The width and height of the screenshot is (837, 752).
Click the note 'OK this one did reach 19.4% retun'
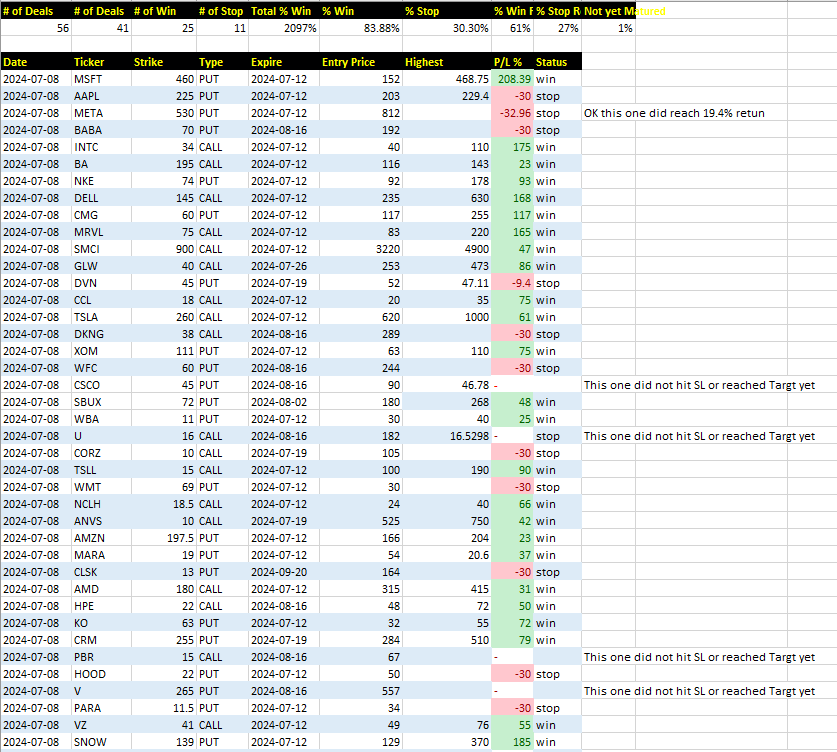tap(674, 113)
